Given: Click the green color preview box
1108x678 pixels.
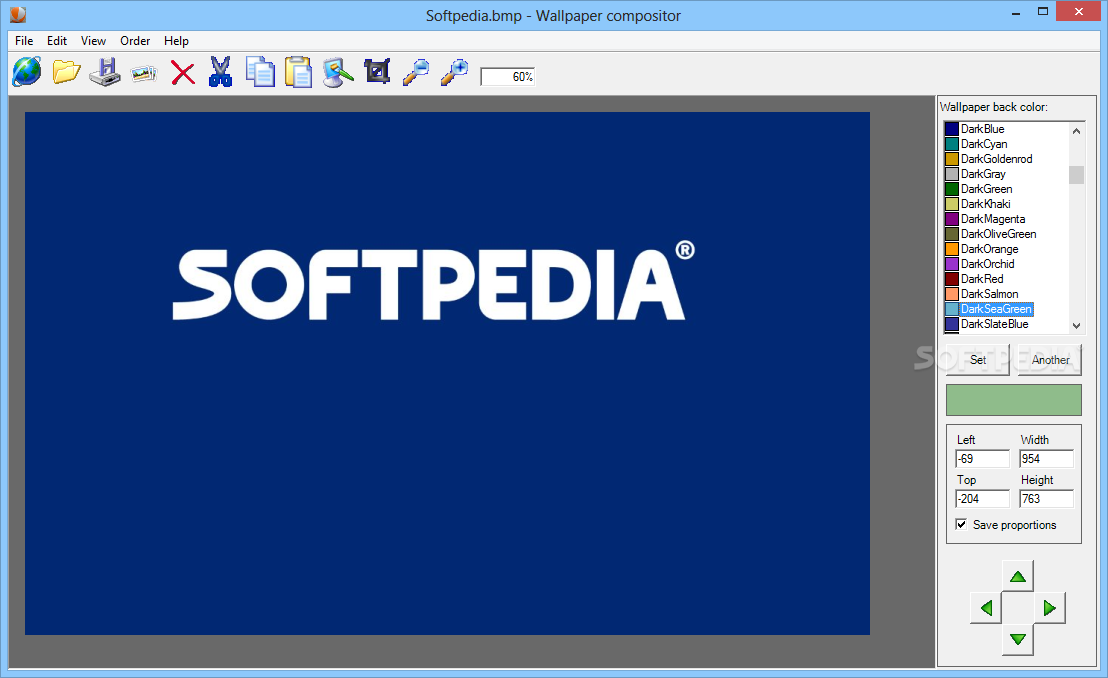Looking at the screenshot, I should [1014, 400].
